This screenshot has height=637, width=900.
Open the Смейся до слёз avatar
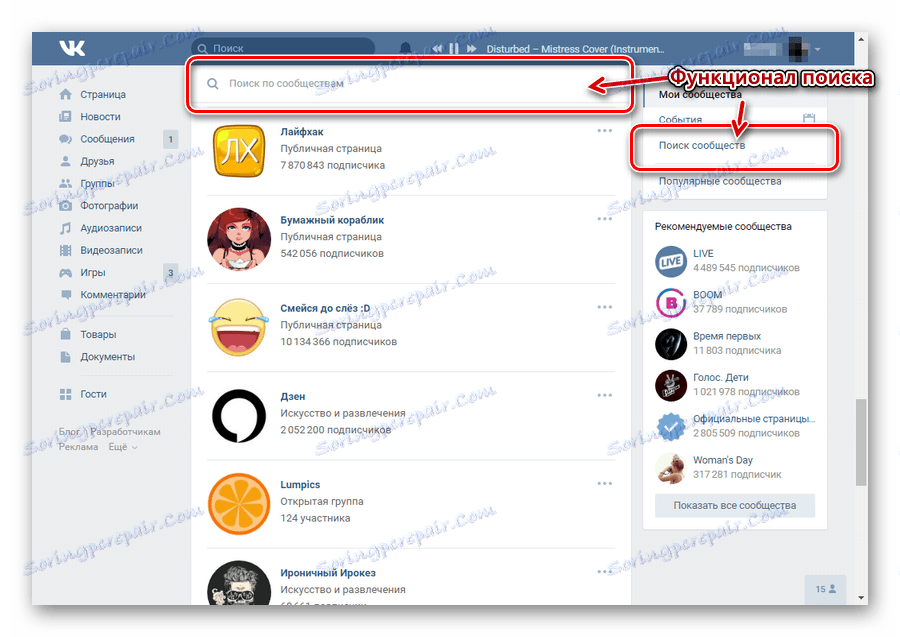click(x=239, y=327)
